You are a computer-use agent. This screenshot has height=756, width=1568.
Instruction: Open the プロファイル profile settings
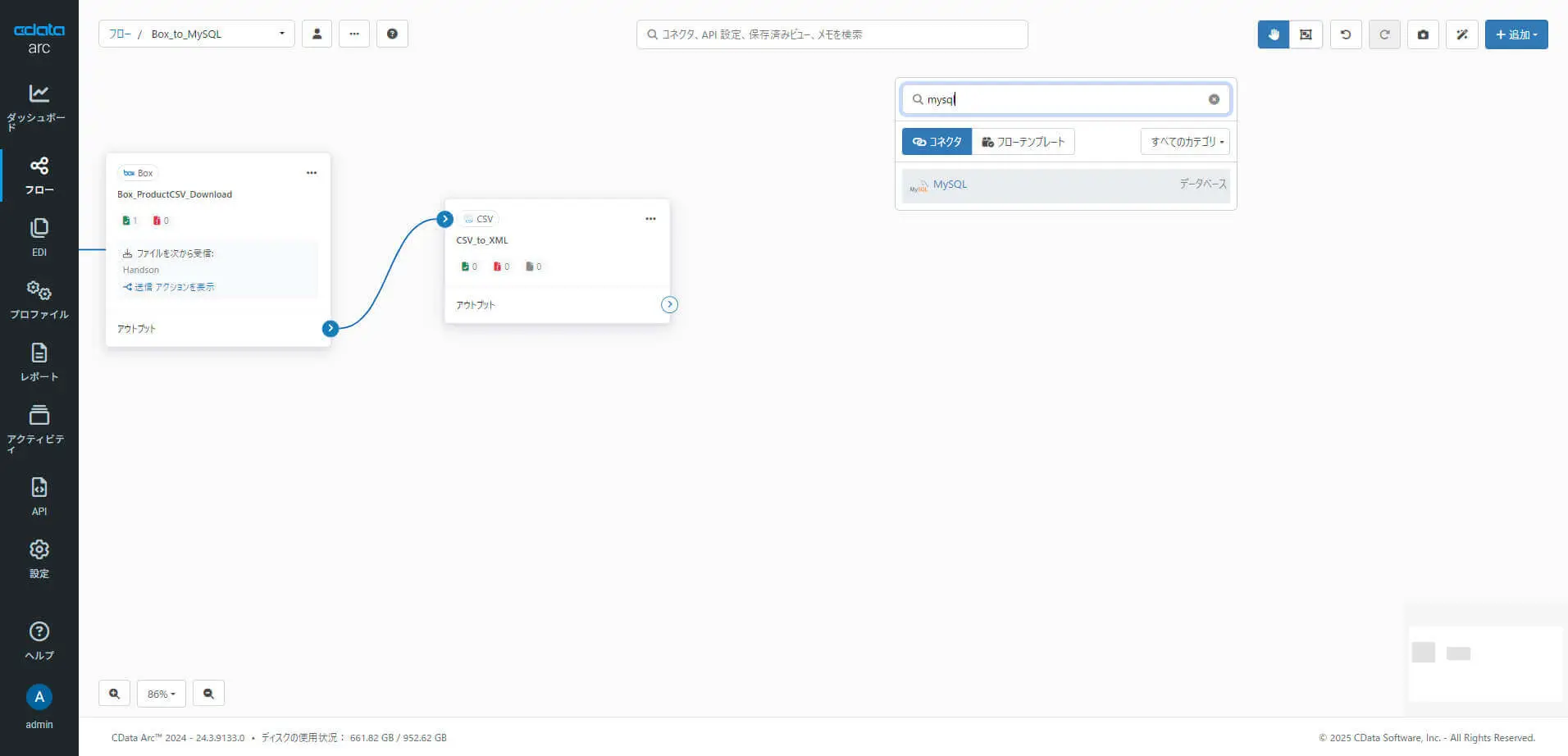(x=39, y=299)
